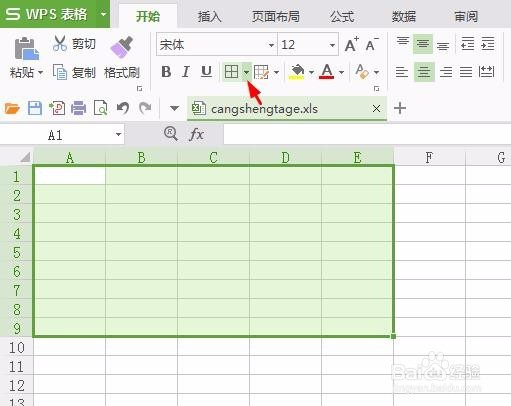The width and height of the screenshot is (511, 406).
Task: Click the open folder icon
Action: (12, 108)
